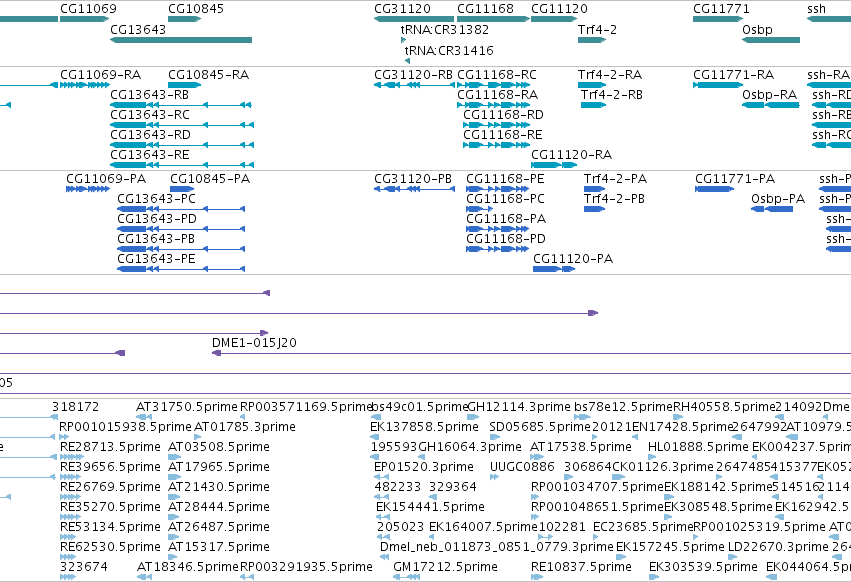The width and height of the screenshot is (851, 582).
Task: Click EST 318172 label
Action: coord(75,407)
